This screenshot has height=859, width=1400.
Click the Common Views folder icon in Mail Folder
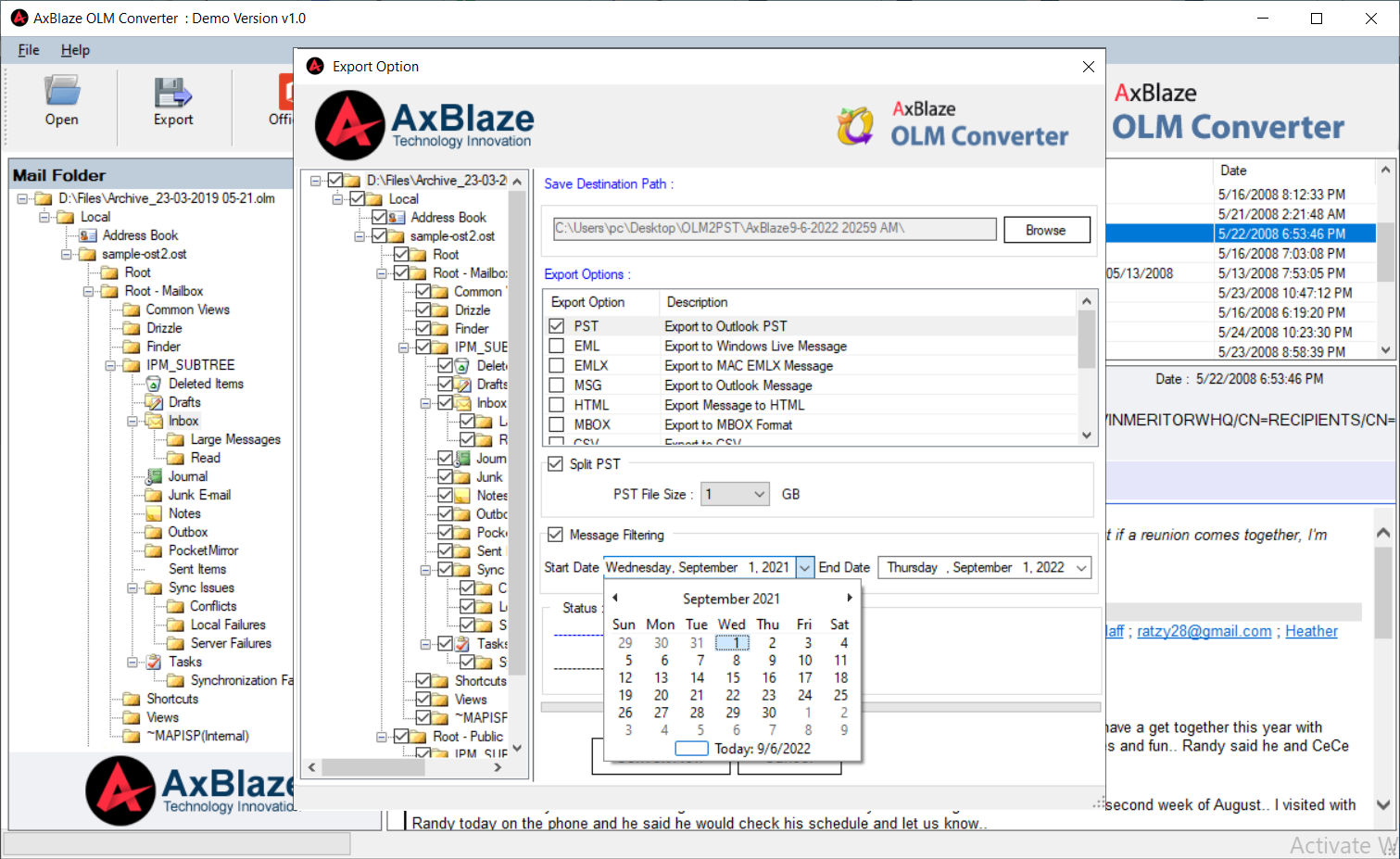132,309
